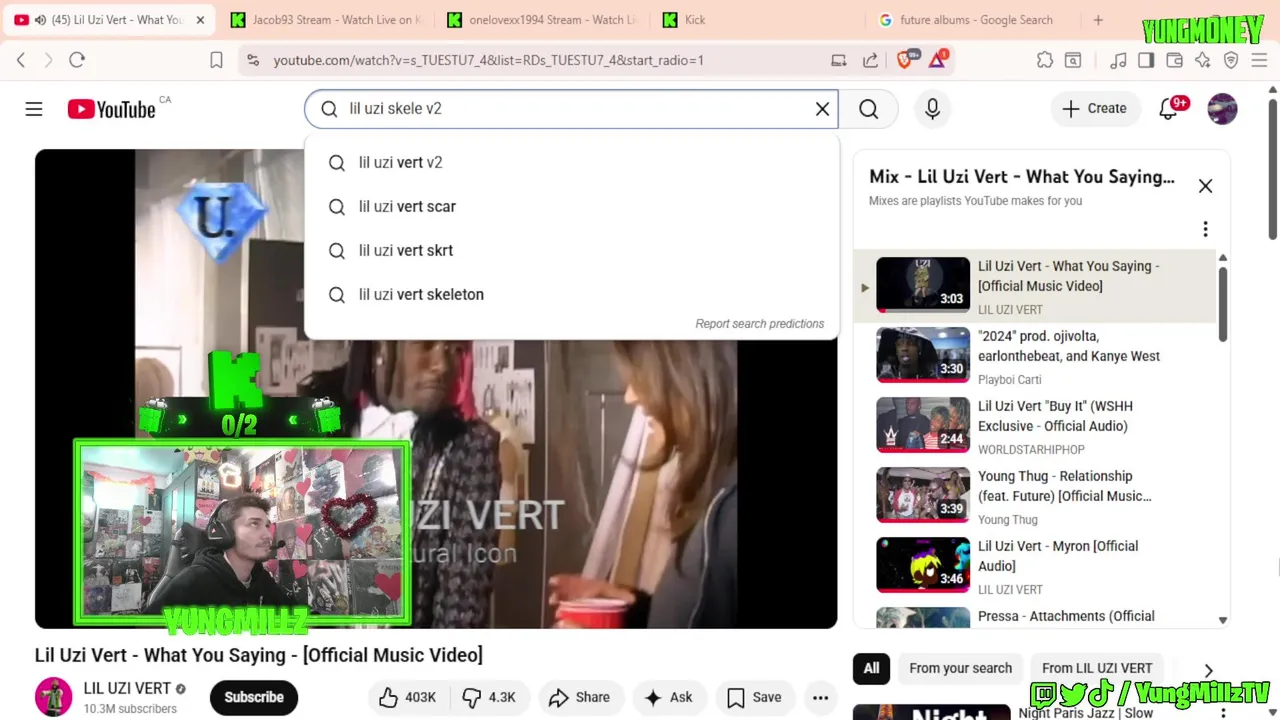This screenshot has height=720, width=1280.
Task: Click the address bar URL
Action: tap(489, 60)
